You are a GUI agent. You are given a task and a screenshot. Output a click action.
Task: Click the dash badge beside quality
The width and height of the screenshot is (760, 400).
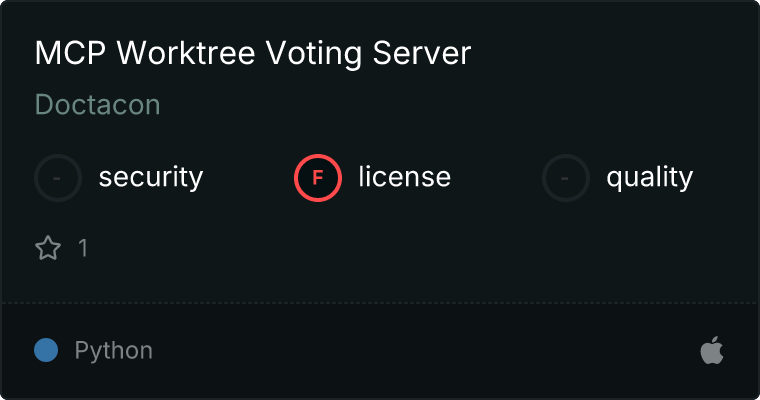pyautogui.click(x=566, y=178)
